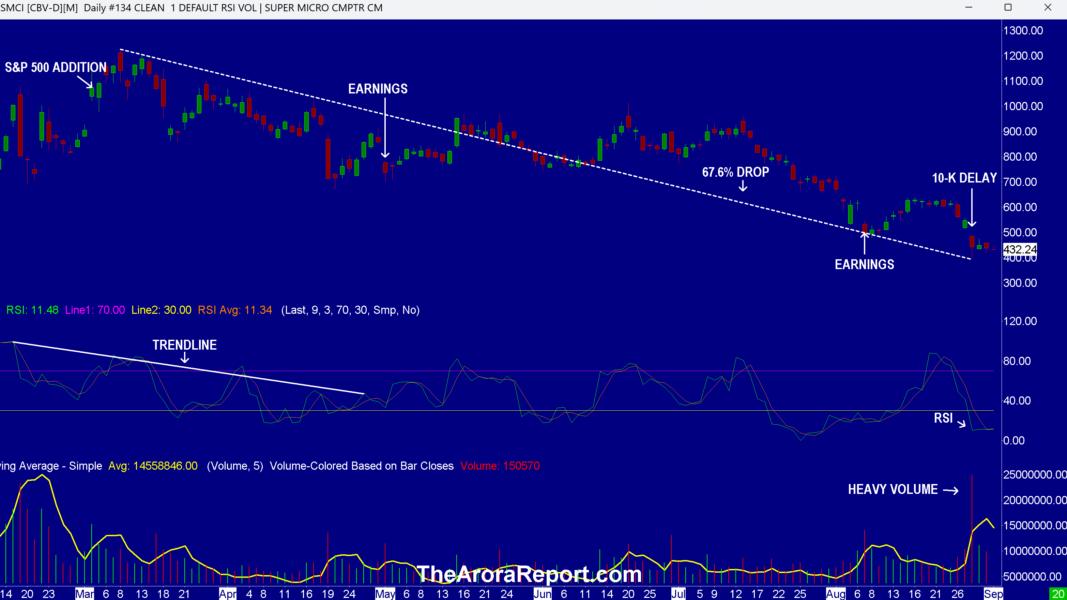
Task: Click the 'TRENDLINE' label in RSI pane
Action: pos(184,345)
